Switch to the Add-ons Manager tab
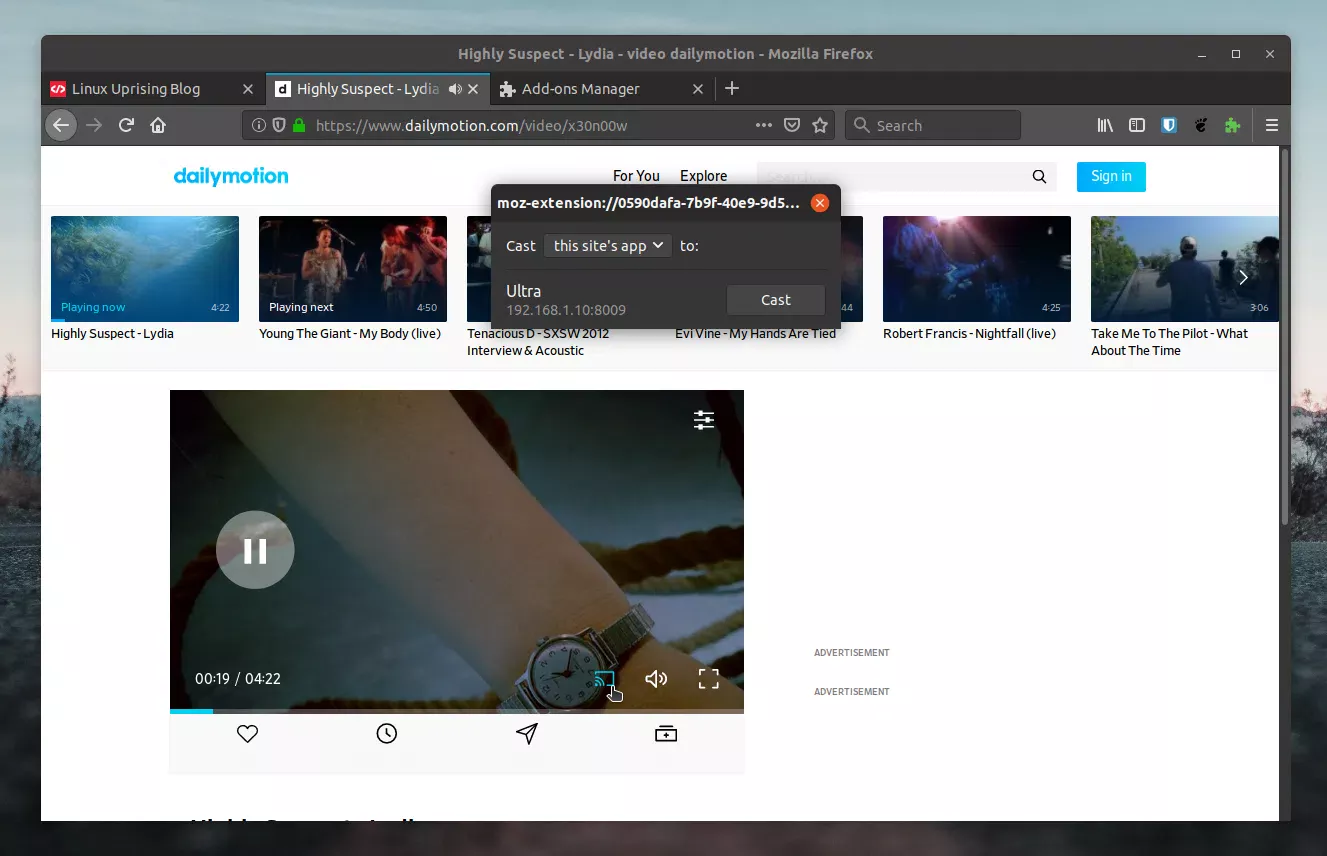The height and width of the screenshot is (856, 1327). click(x=580, y=88)
